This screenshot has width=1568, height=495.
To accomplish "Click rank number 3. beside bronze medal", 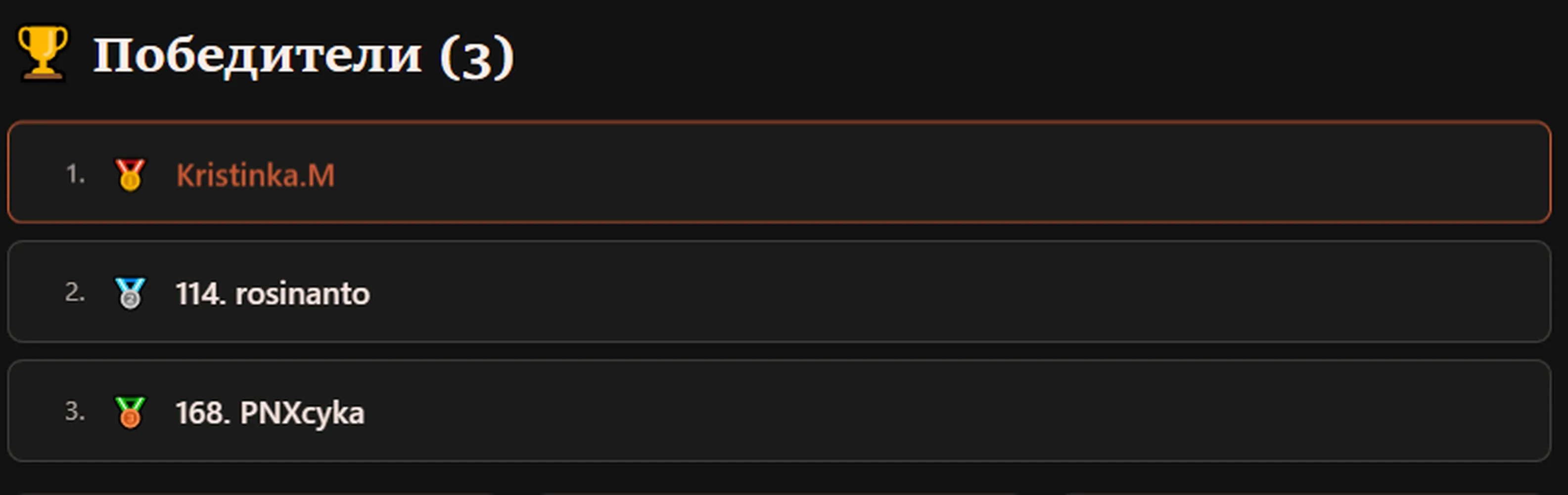I will (76, 411).
